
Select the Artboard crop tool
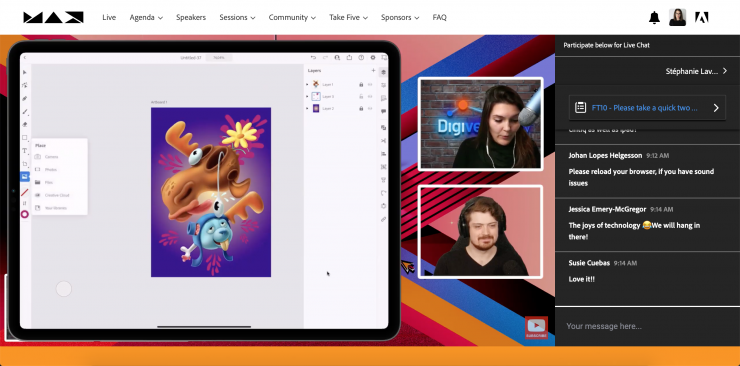click(x=25, y=164)
